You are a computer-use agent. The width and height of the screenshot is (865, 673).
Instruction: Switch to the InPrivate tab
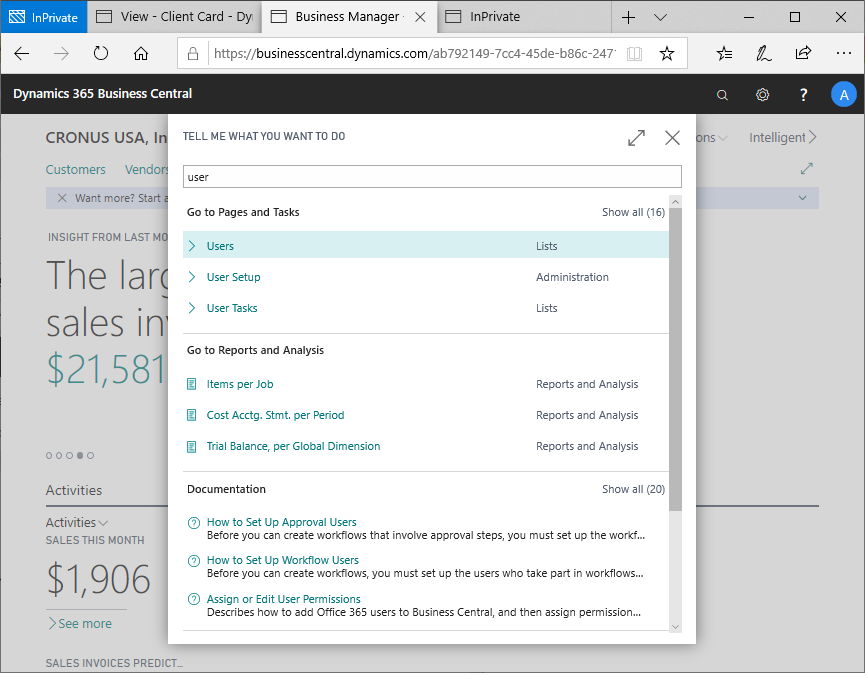coord(524,17)
